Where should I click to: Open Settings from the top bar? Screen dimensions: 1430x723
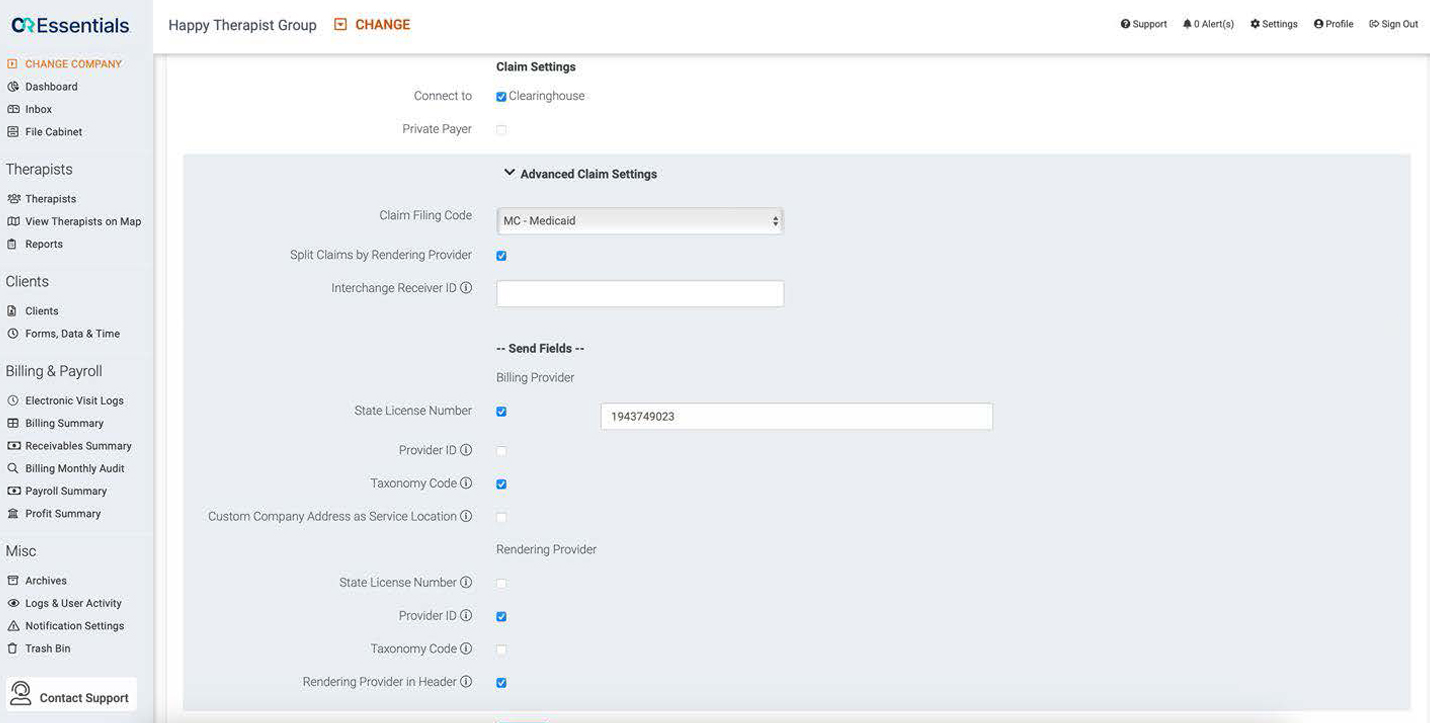(x=1273, y=23)
